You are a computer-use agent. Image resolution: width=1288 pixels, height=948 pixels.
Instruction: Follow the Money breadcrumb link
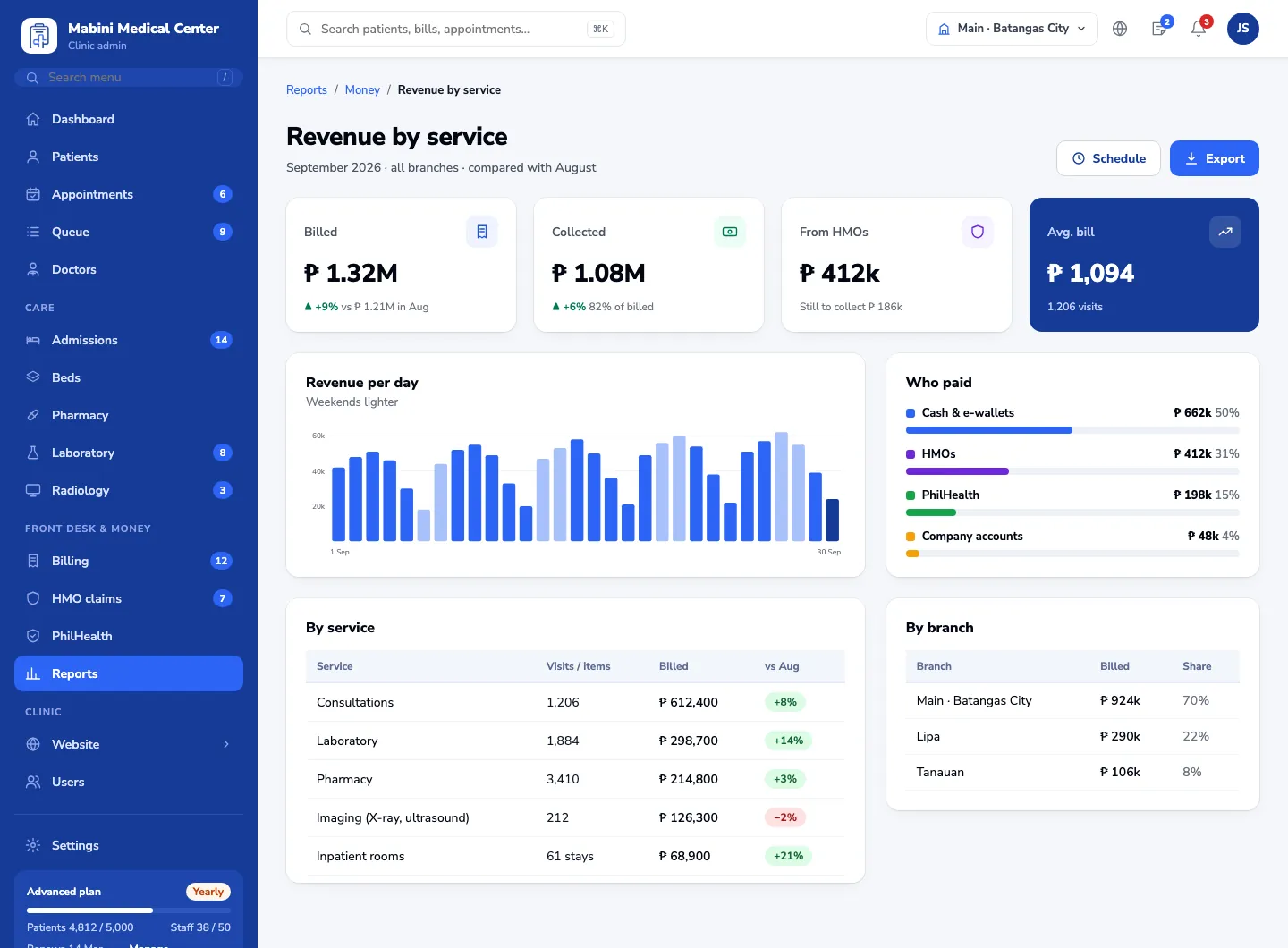pyautogui.click(x=362, y=89)
